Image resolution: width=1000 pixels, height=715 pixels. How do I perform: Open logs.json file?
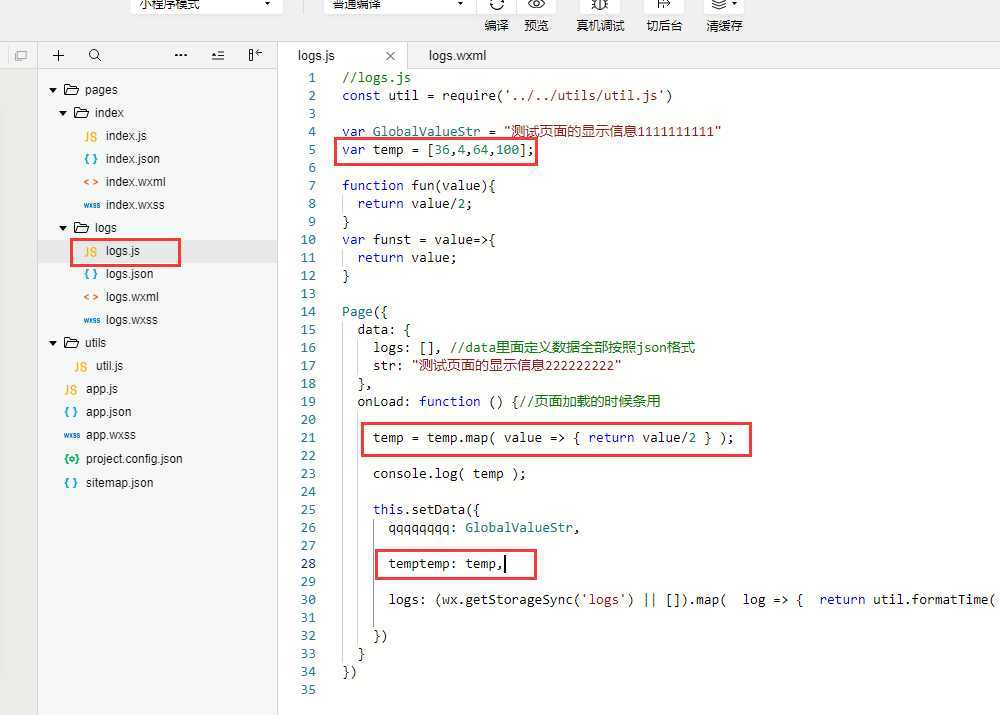(x=129, y=274)
